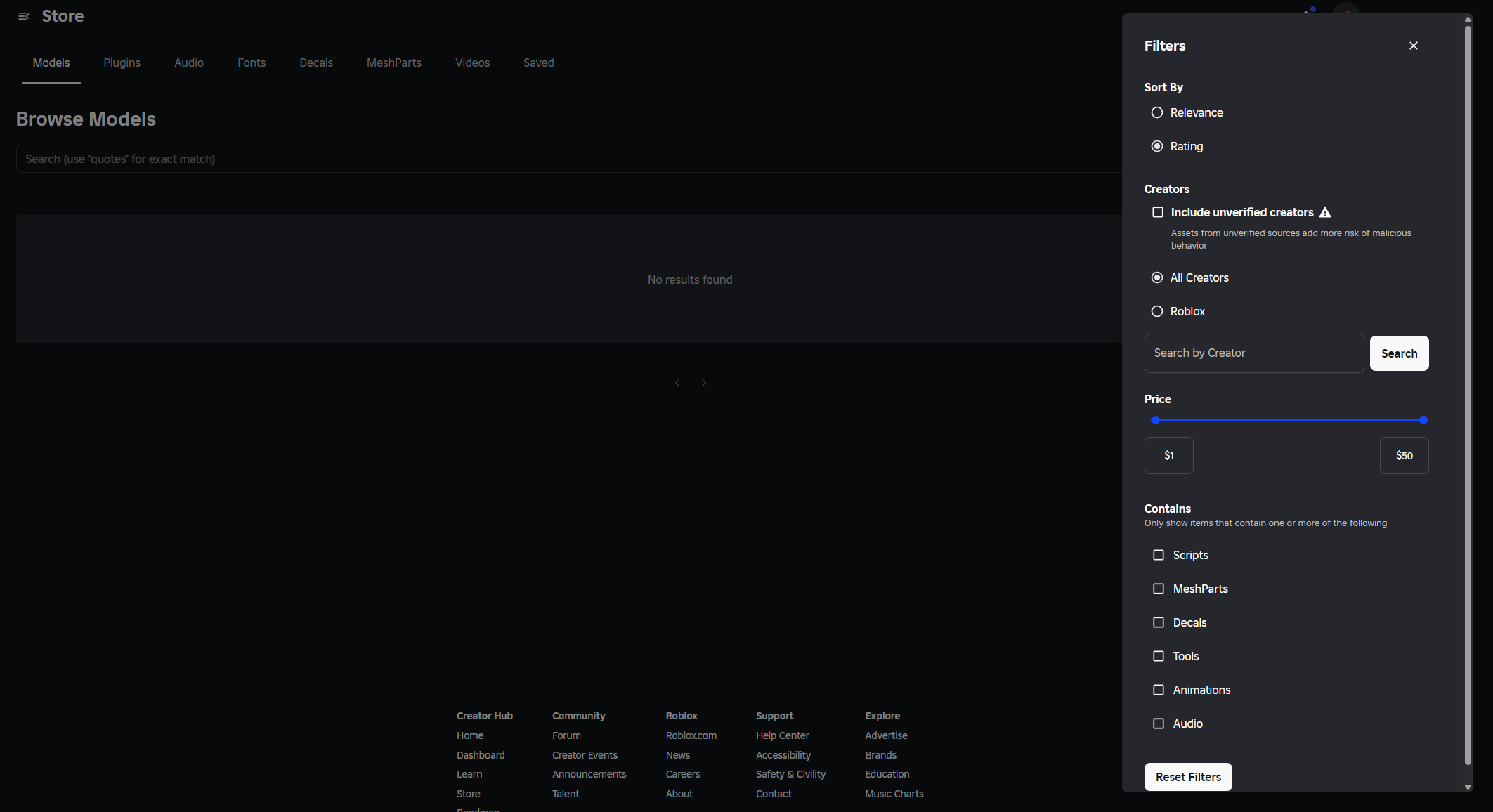The image size is (1493, 812).
Task: Open Creator Events footer link
Action: click(585, 755)
